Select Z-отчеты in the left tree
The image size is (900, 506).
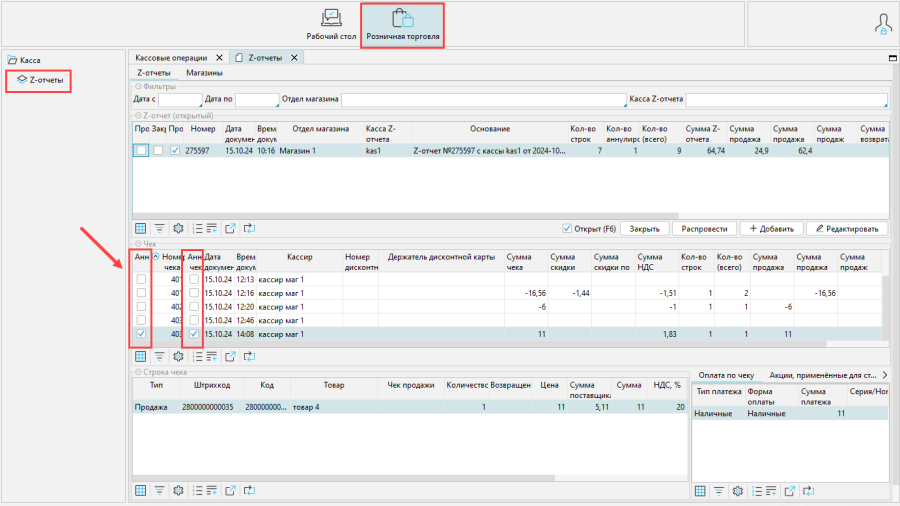tap(46, 78)
